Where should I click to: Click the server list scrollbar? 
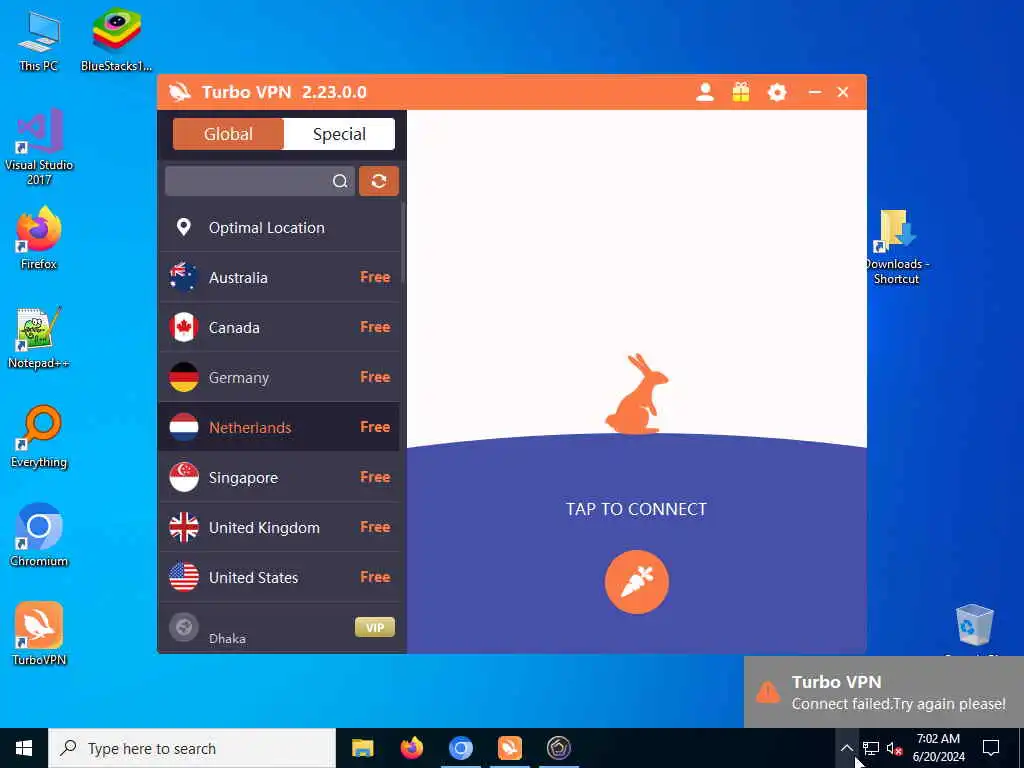(x=403, y=242)
